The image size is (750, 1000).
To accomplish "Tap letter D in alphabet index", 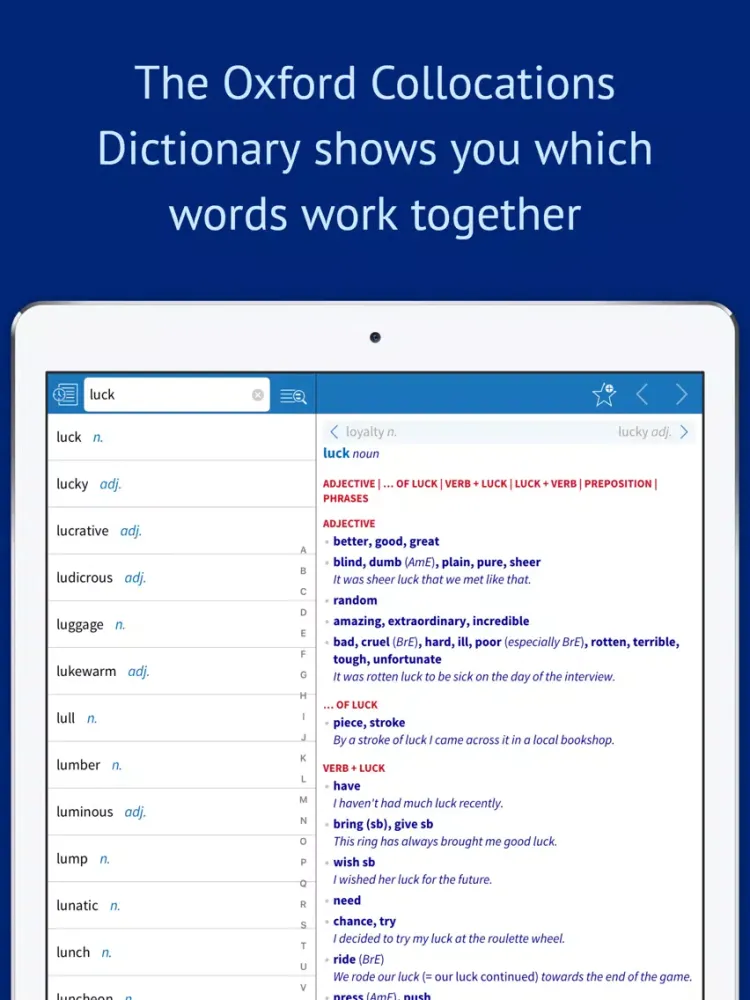I will click(304, 612).
